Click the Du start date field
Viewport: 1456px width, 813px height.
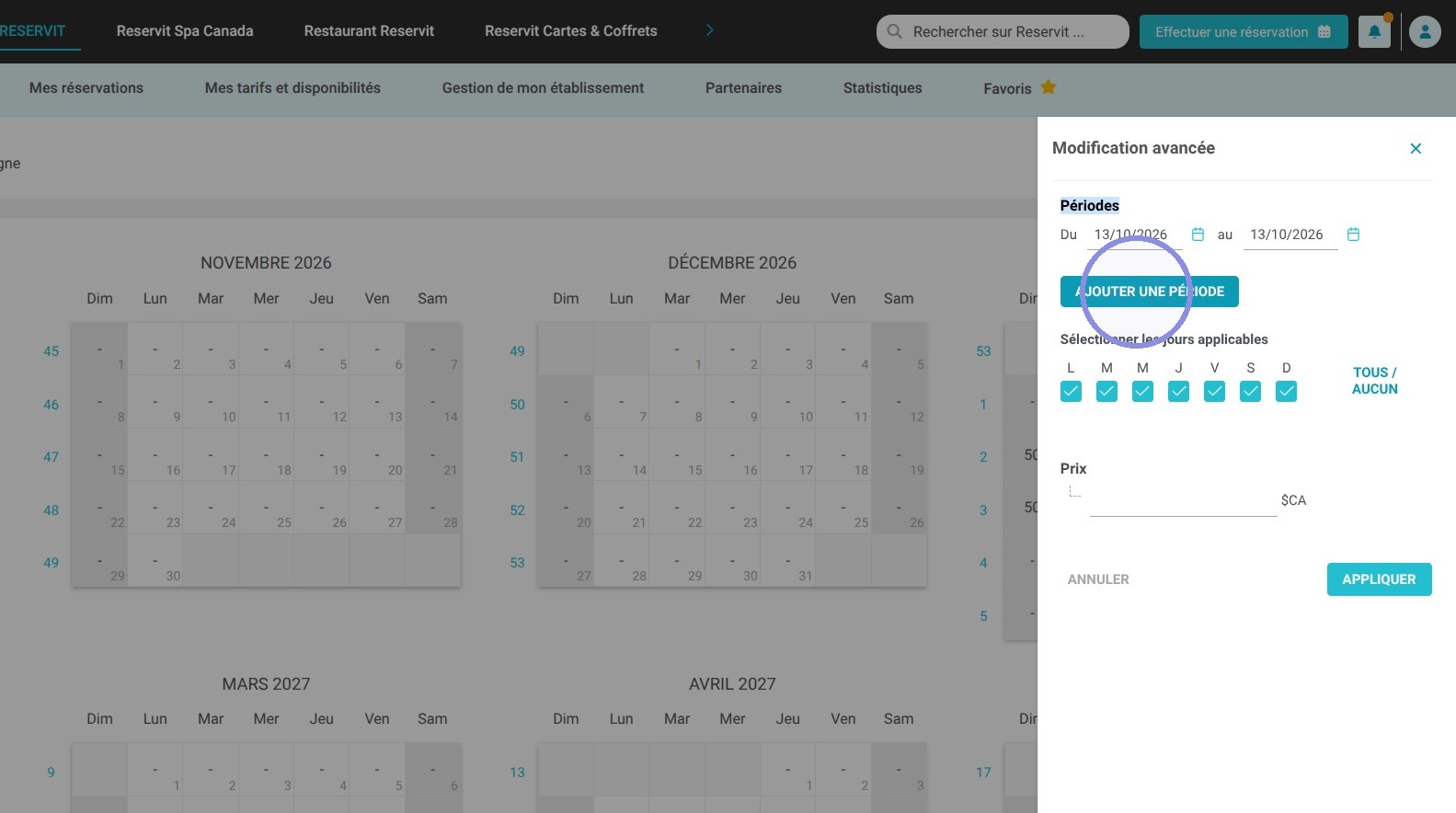(x=1136, y=235)
